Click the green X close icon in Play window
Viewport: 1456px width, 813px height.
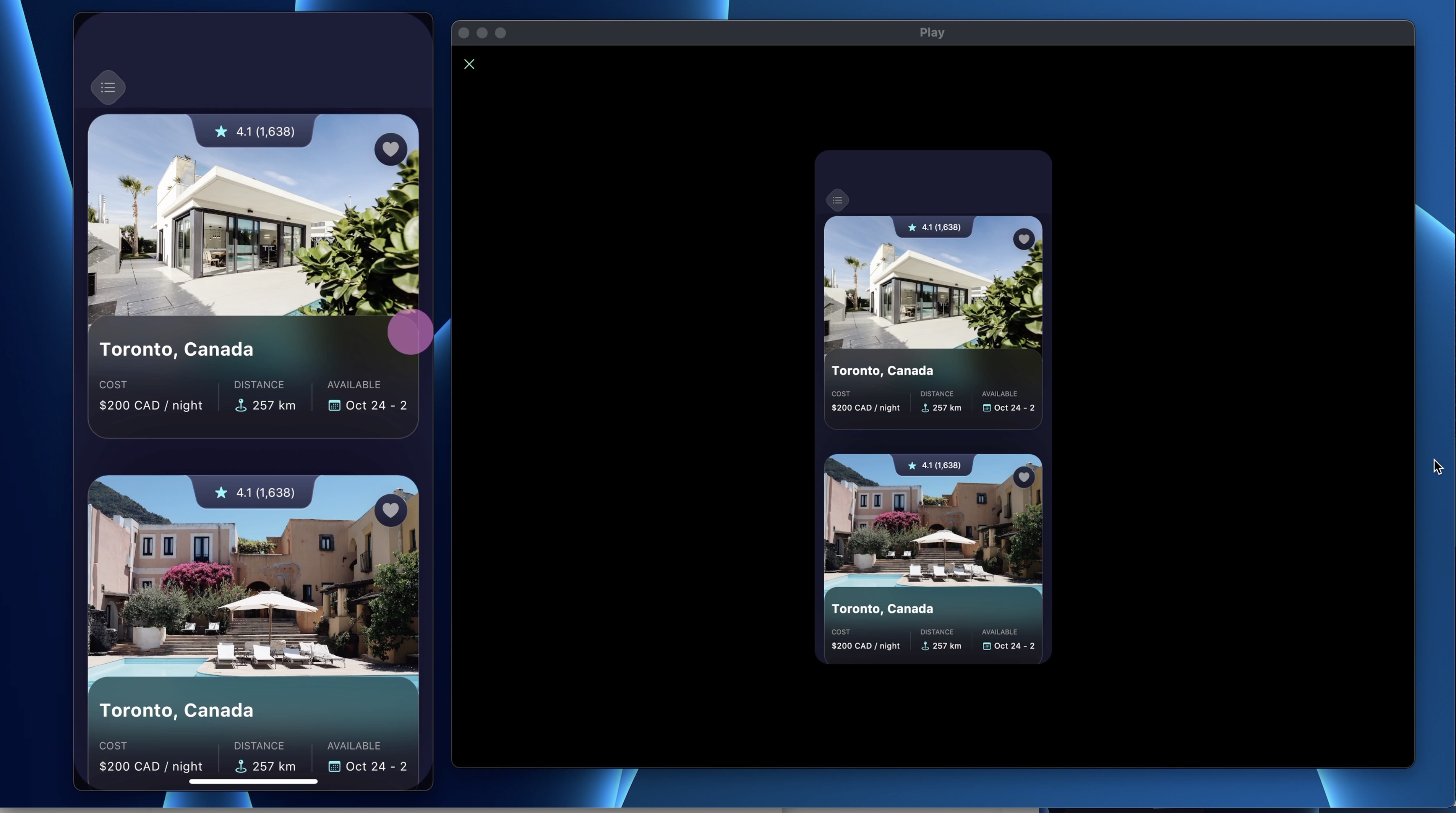pyautogui.click(x=469, y=65)
